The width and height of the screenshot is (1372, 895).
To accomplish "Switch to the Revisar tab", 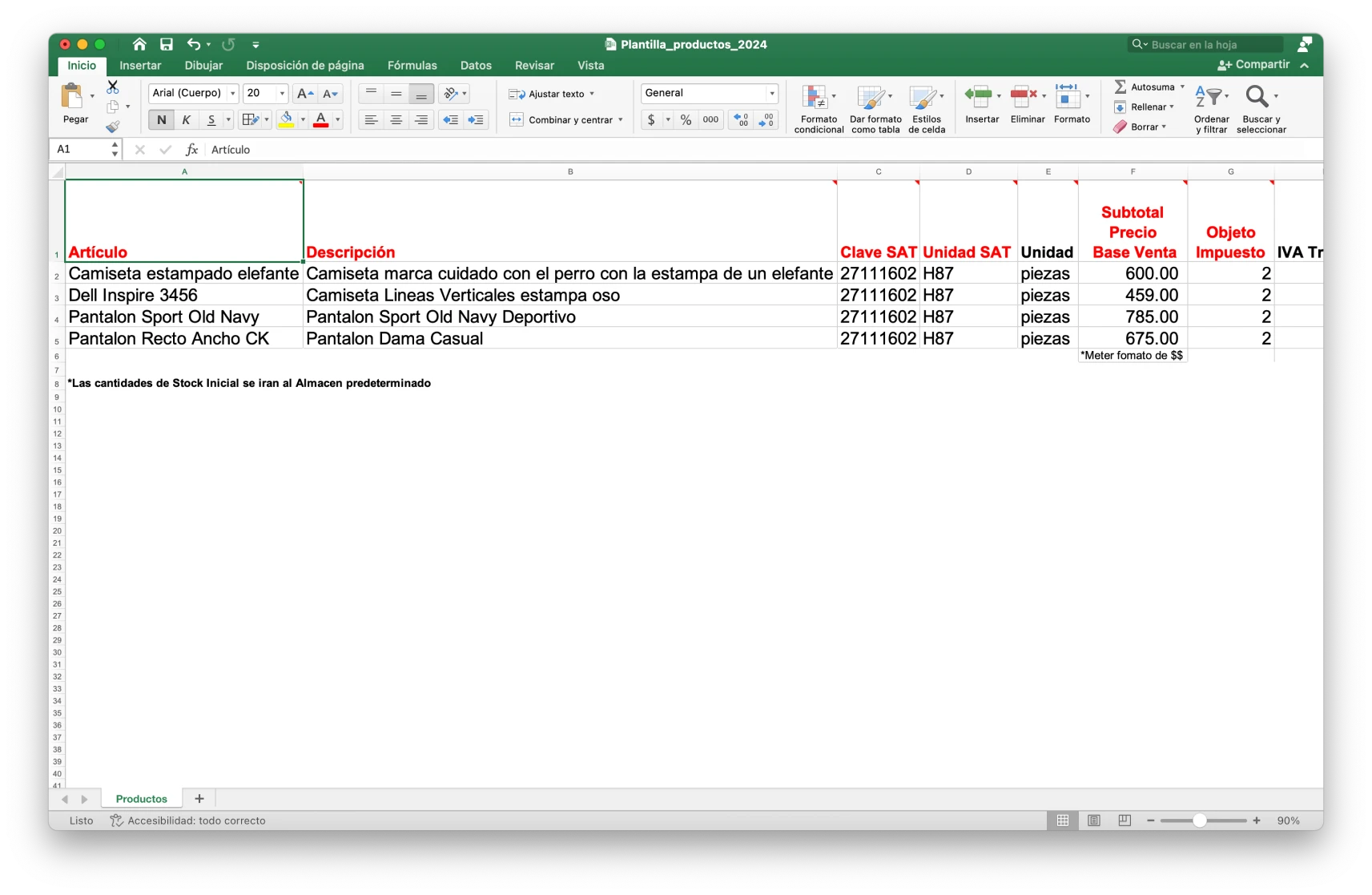I will coord(534,66).
